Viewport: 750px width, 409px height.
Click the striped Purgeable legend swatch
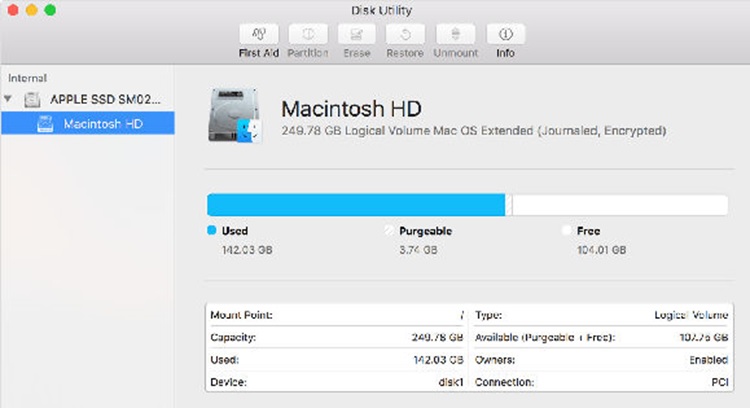click(x=389, y=231)
